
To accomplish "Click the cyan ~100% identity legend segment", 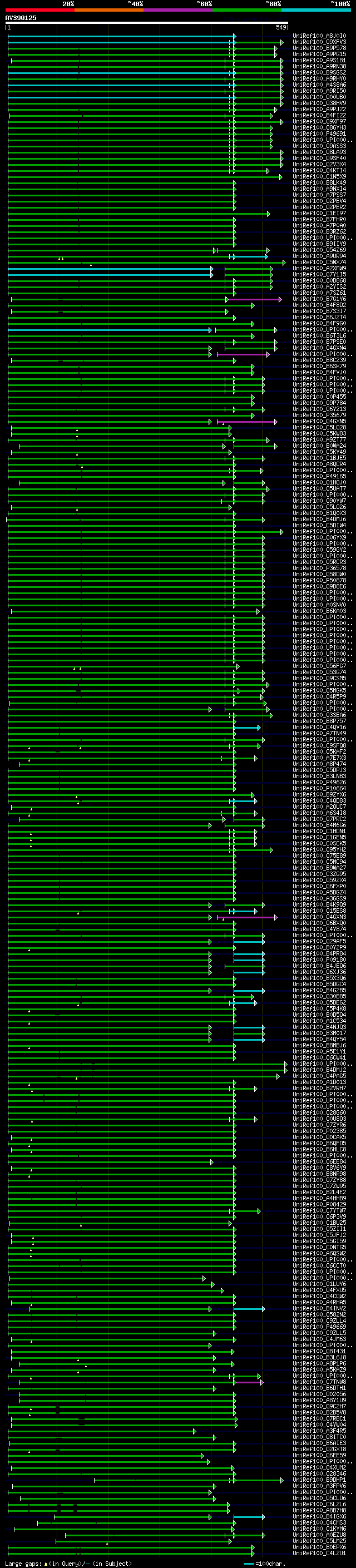I will [x=316, y=10].
